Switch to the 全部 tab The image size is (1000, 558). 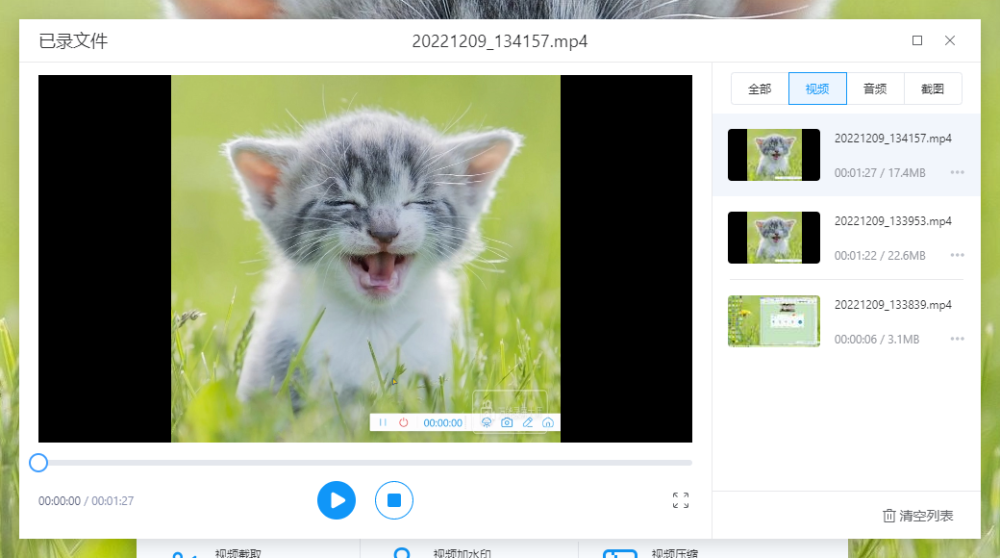click(x=760, y=89)
